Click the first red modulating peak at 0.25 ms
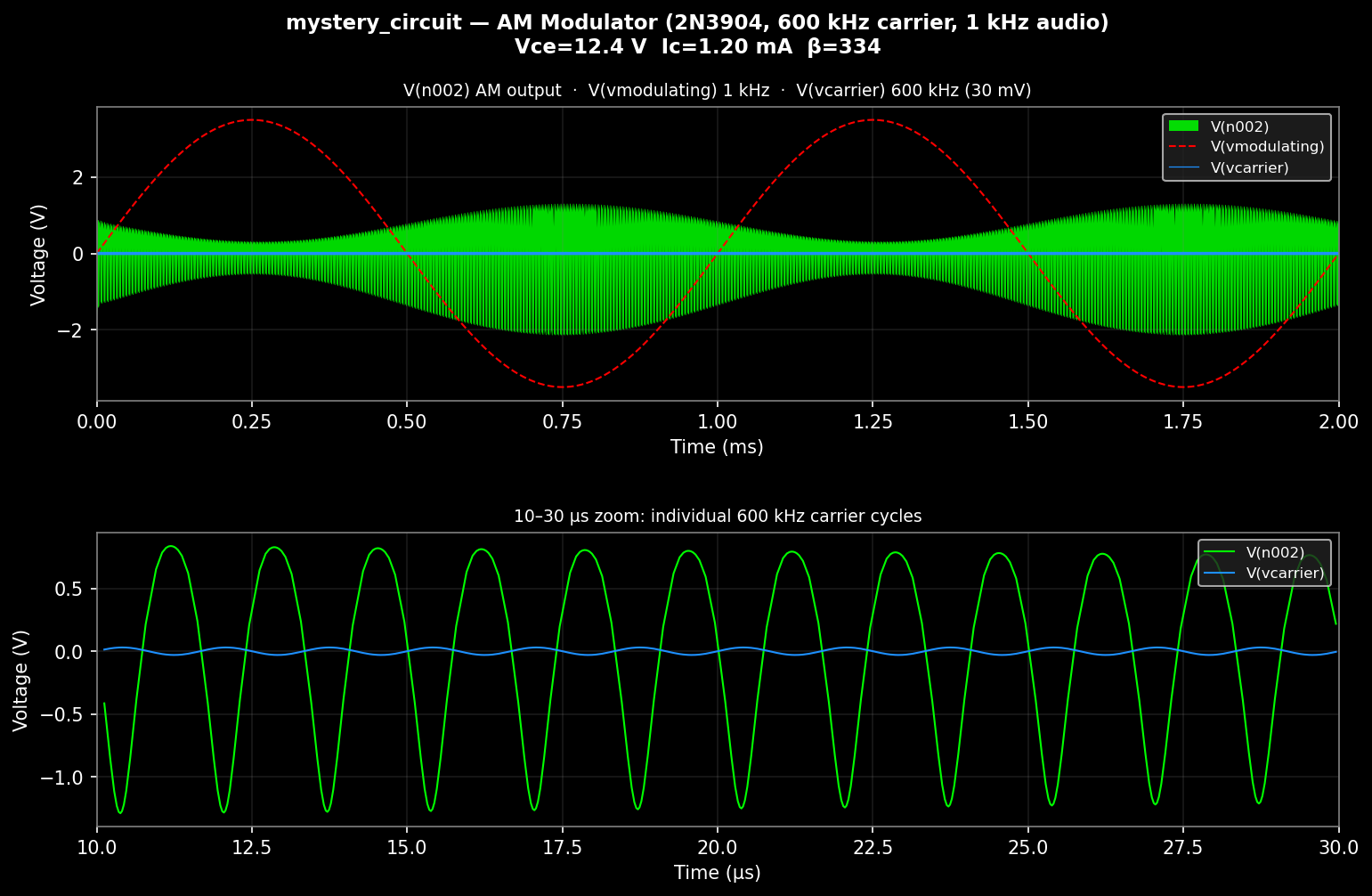 [x=252, y=120]
